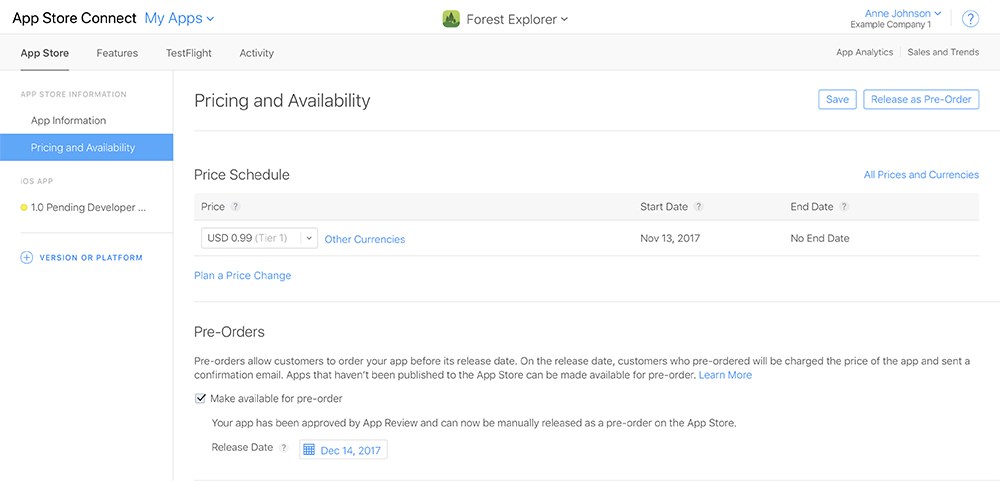
Task: Expand the My Apps dropdown
Action: tap(179, 18)
